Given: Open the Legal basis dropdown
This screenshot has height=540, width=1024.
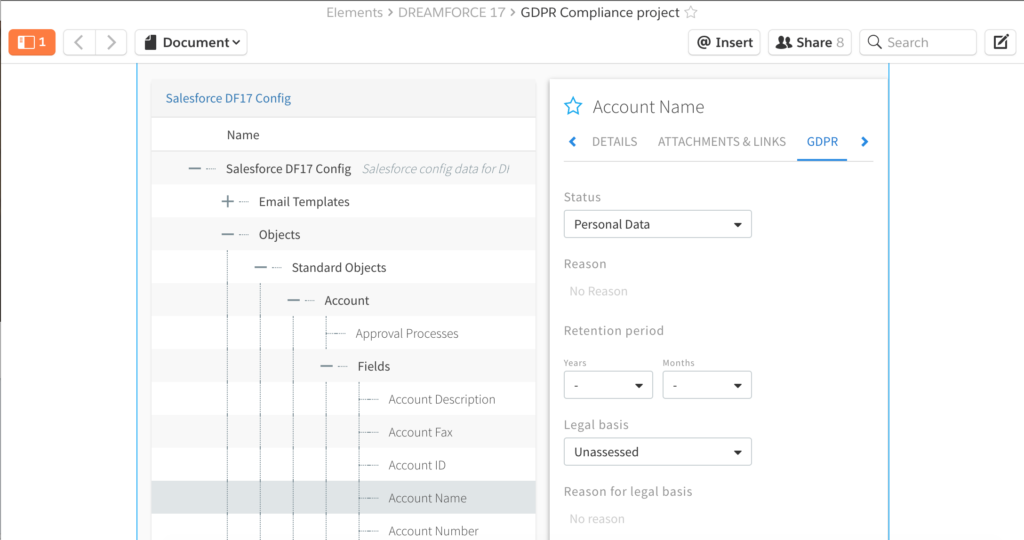Looking at the screenshot, I should (657, 452).
